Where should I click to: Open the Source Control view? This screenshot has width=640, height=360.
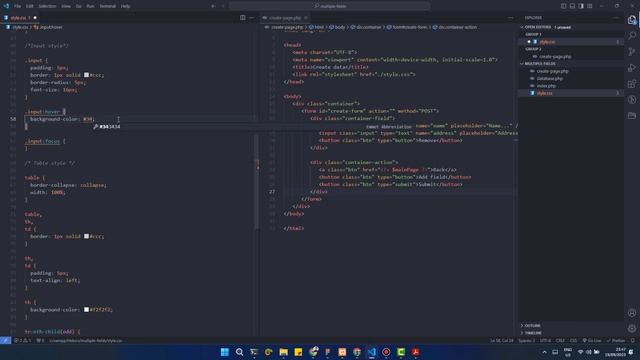point(632,52)
